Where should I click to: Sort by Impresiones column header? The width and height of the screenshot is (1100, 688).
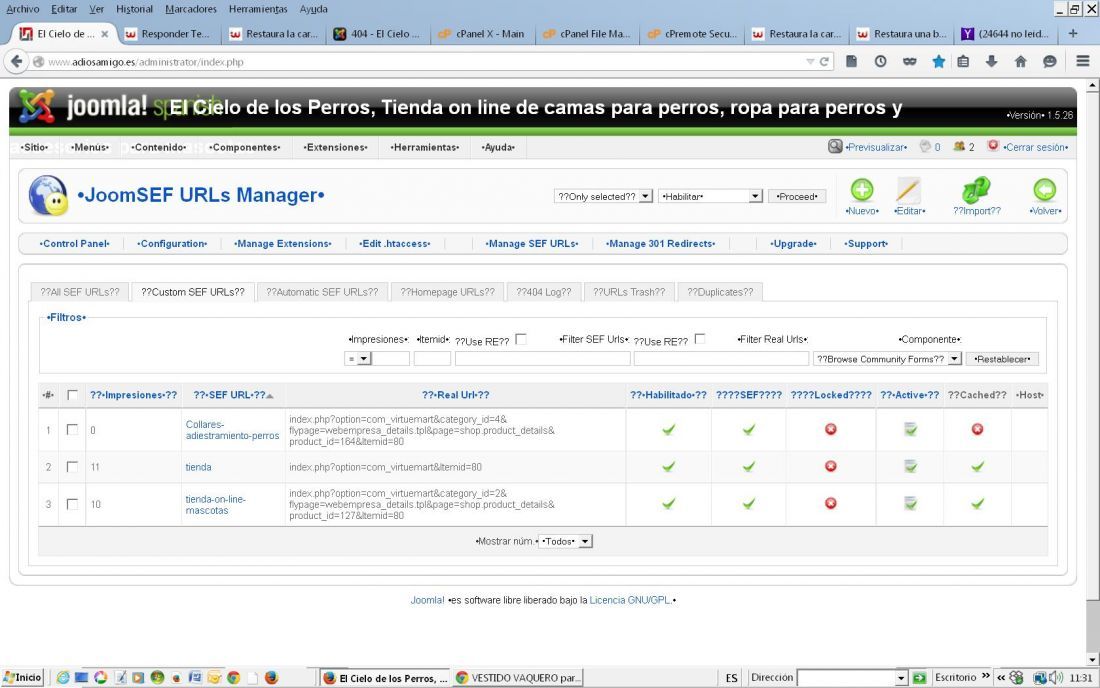tap(133, 395)
